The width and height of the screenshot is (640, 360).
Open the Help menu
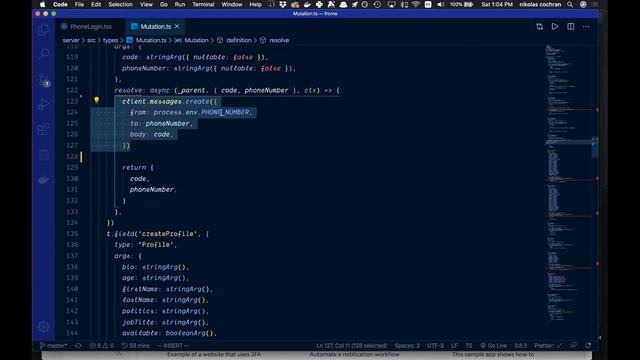pyautogui.click(x=256, y=4)
